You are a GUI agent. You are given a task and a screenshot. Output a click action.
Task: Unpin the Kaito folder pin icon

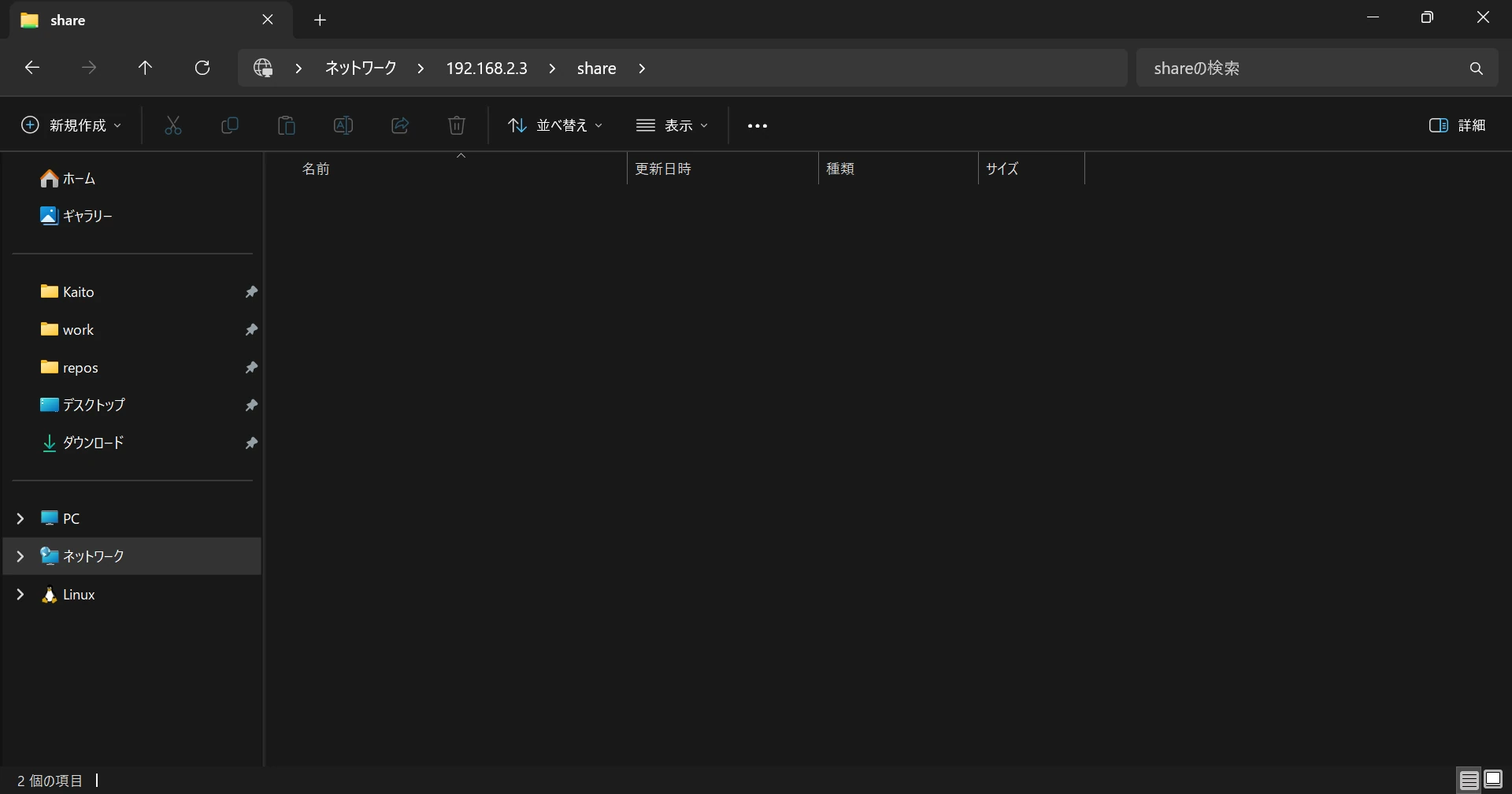251,292
